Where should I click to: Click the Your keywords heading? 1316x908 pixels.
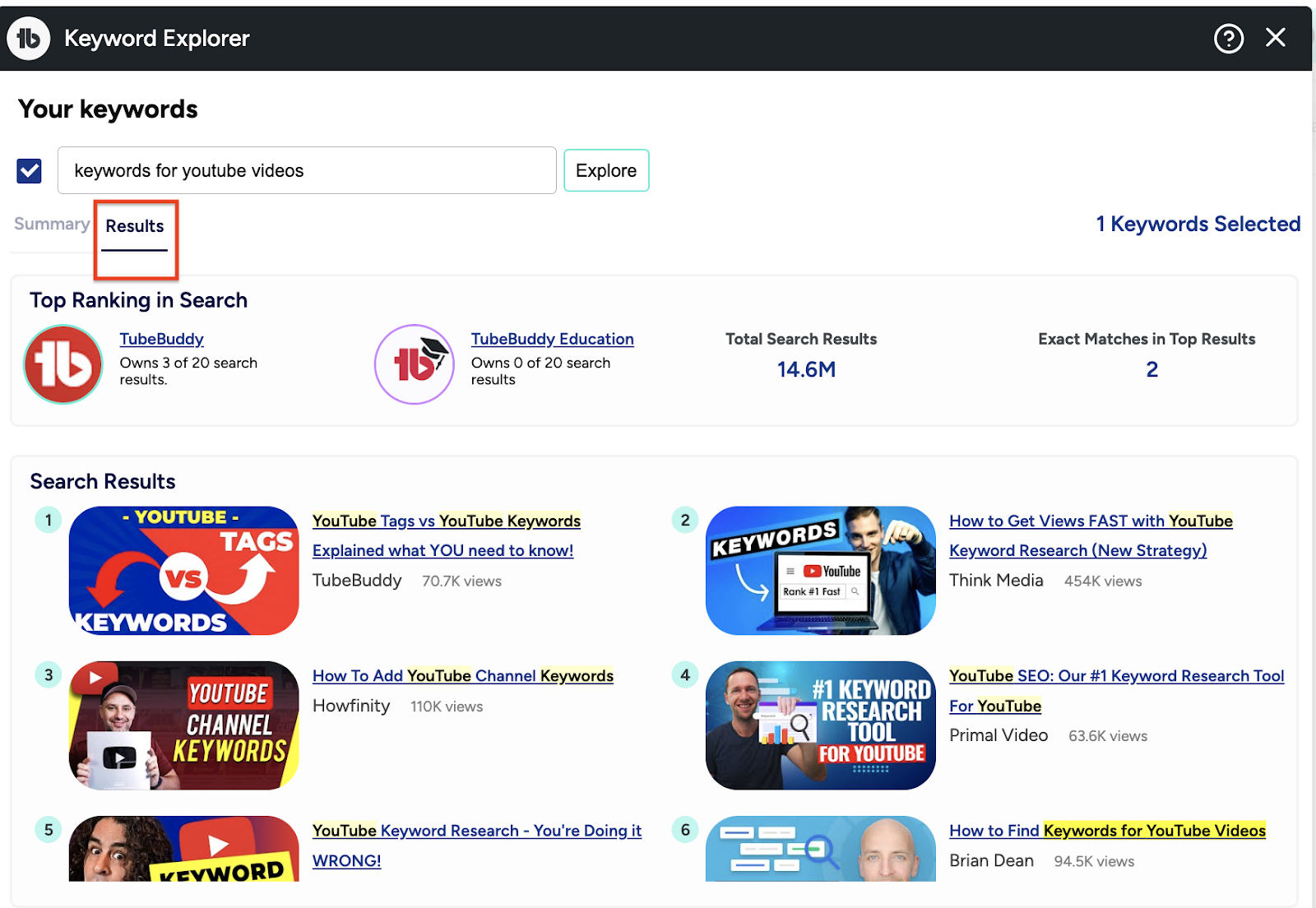point(108,109)
